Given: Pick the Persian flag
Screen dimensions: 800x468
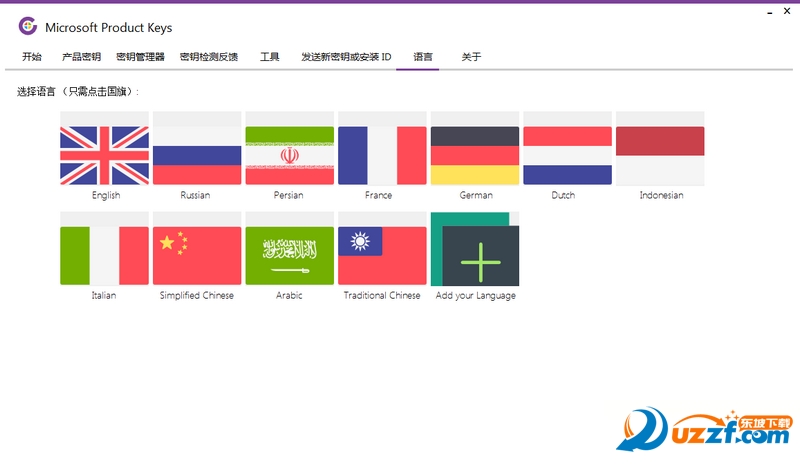Looking at the screenshot, I should pyautogui.click(x=290, y=156).
